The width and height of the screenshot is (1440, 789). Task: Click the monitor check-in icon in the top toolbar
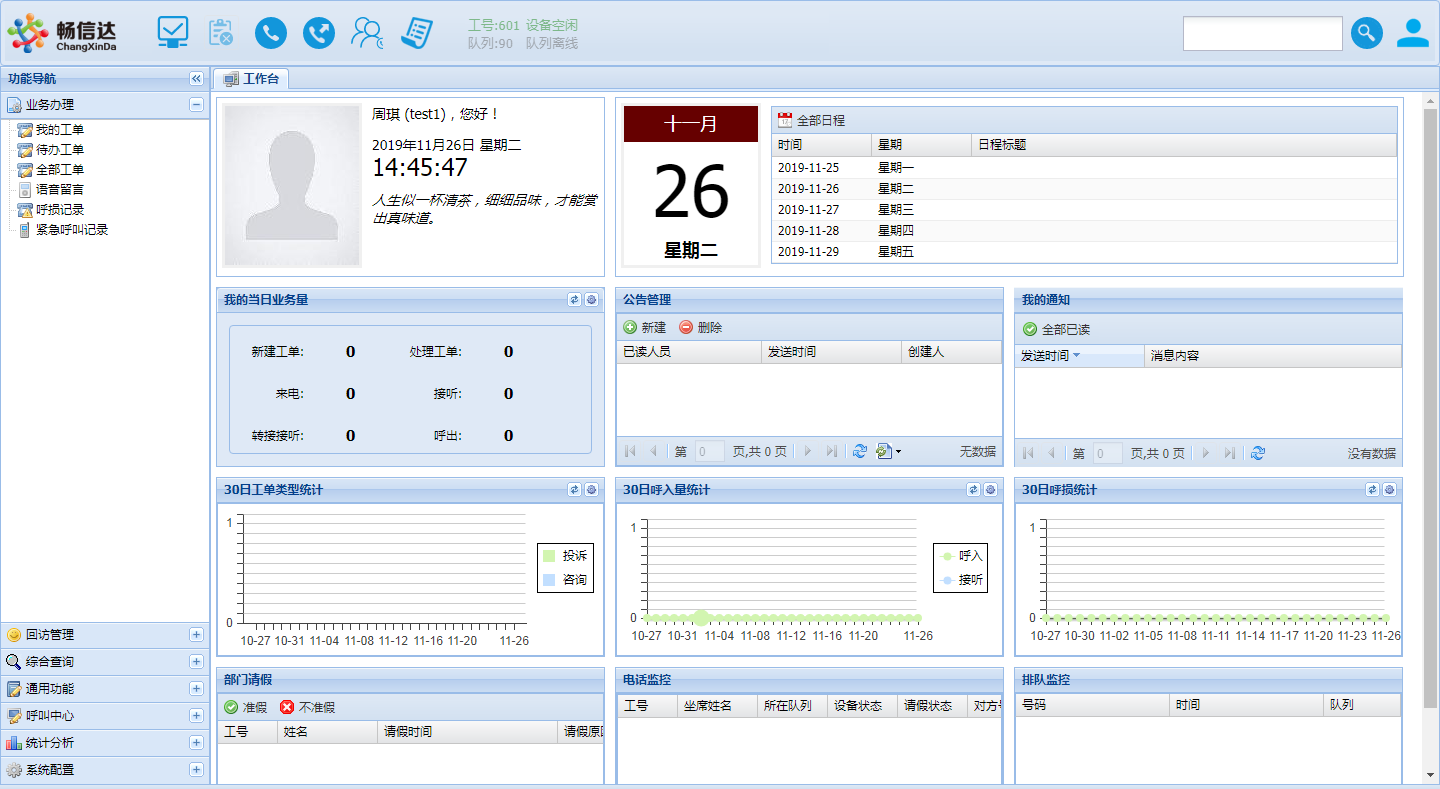tap(173, 32)
